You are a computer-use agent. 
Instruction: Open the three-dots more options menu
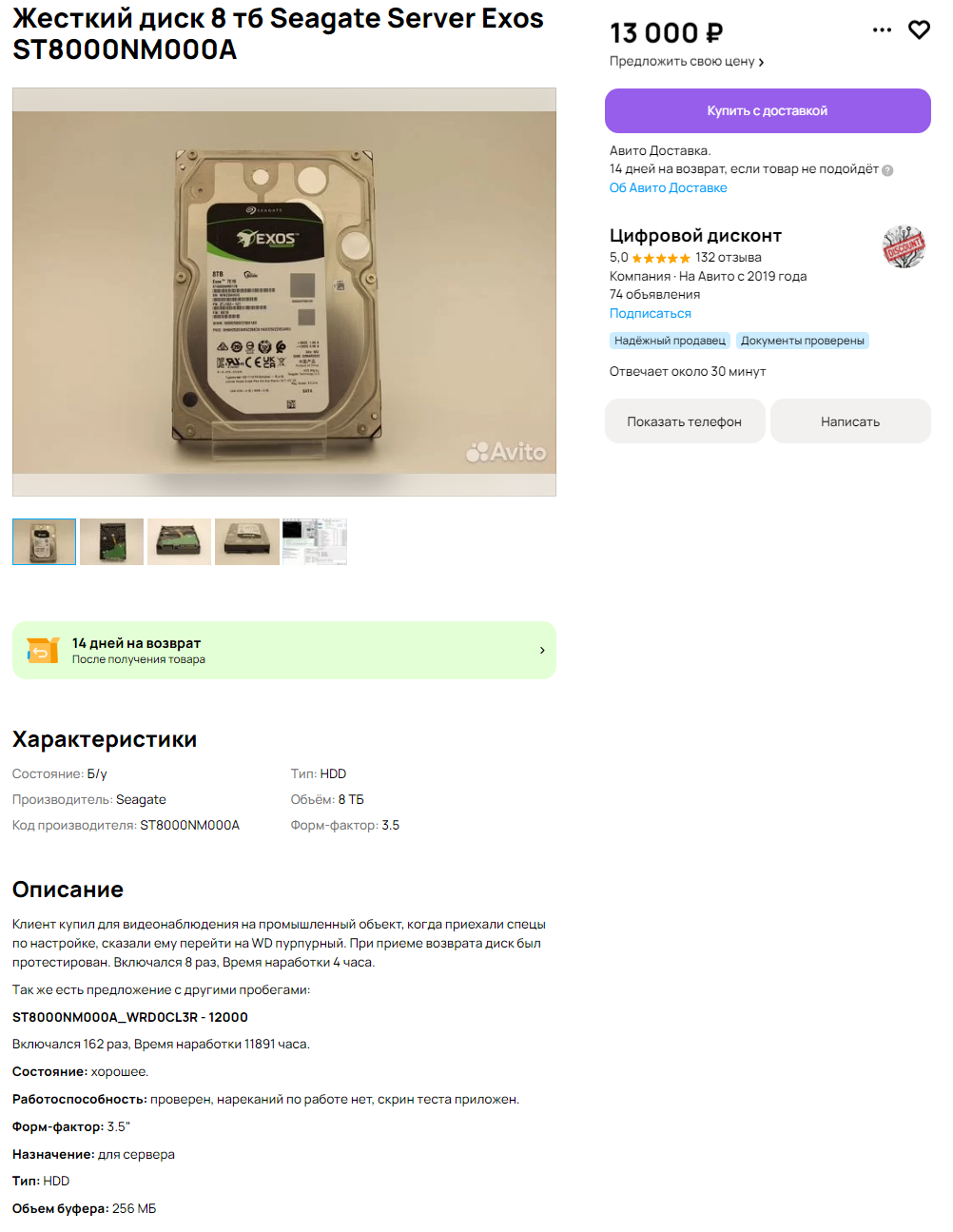tap(882, 29)
